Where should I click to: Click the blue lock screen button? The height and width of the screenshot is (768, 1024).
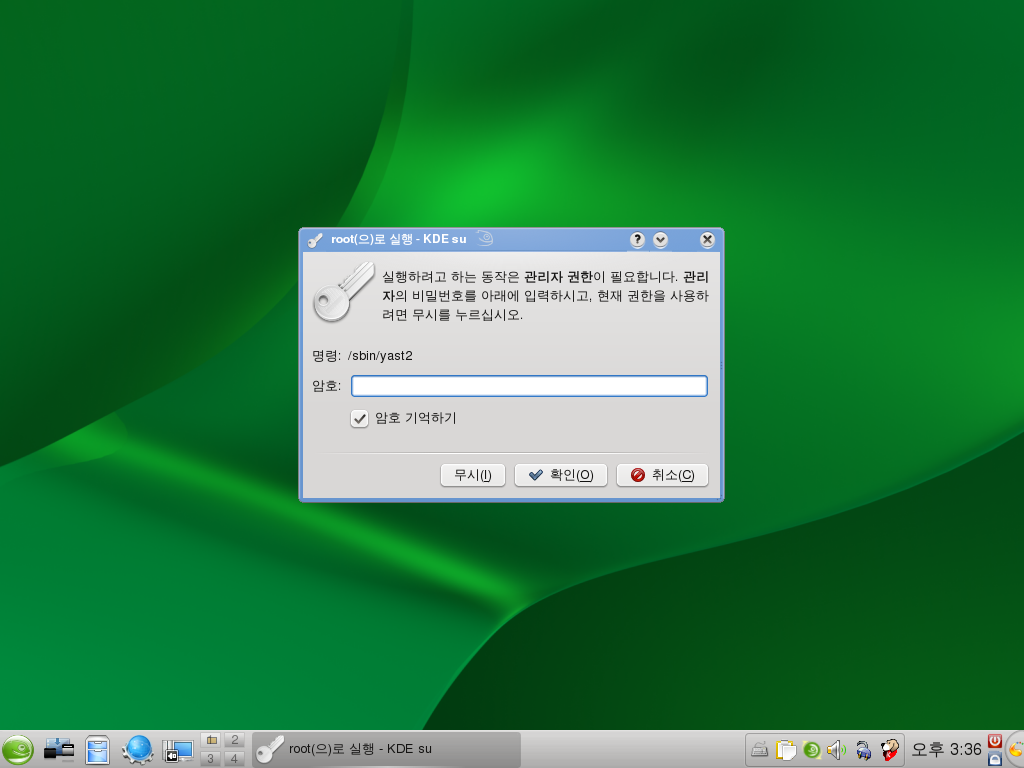[x=995, y=759]
